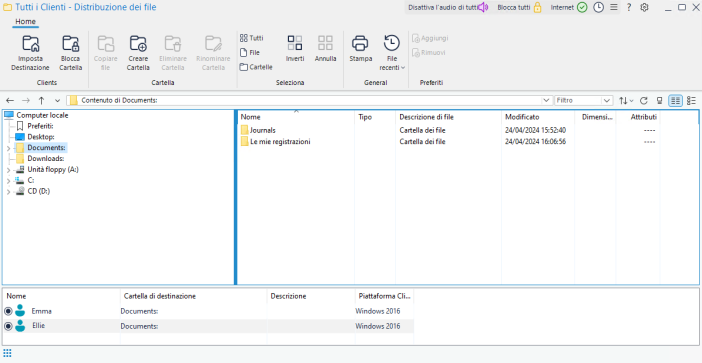Viewport: 702px width, 363px height.
Task: Click the grid dots icon in status bar
Action: [x=7, y=353]
